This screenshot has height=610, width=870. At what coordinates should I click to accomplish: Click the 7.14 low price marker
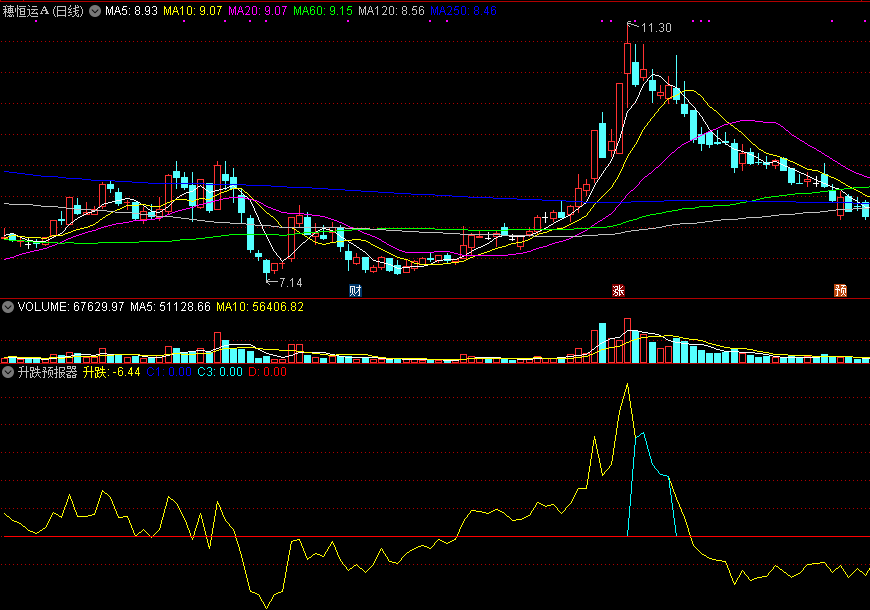(x=291, y=283)
